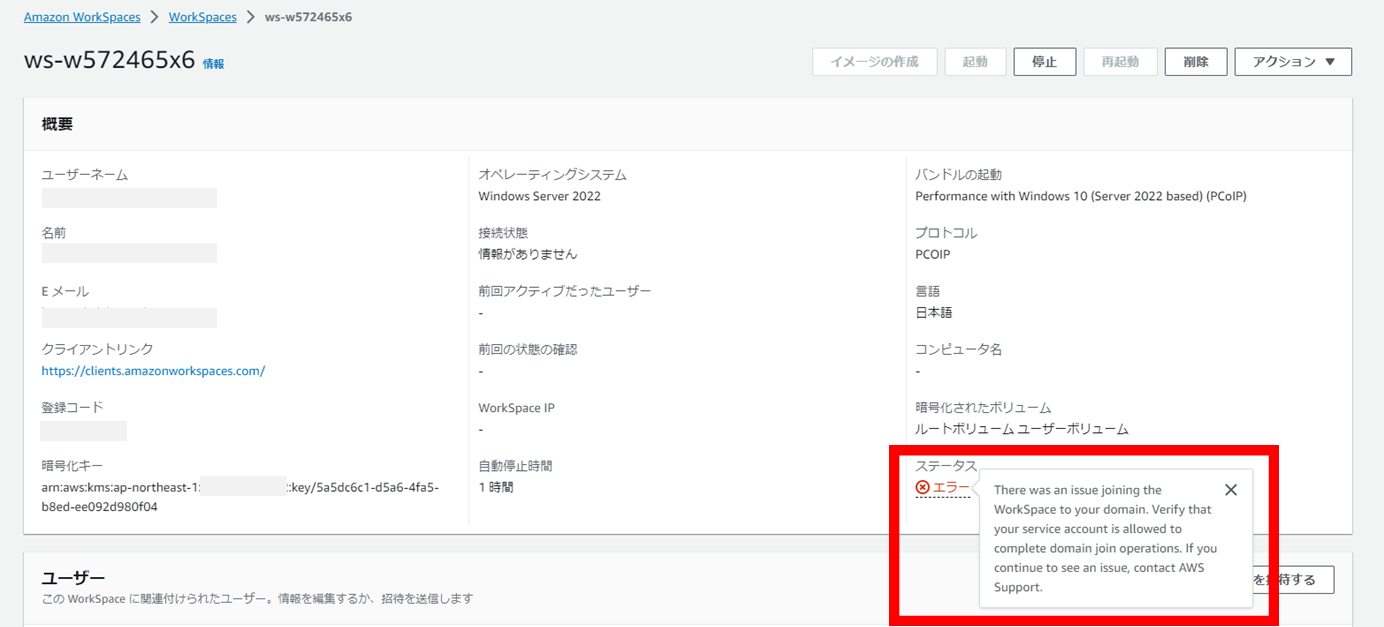Viewport: 1384px width, 627px height.
Task: Open the アクション dropdown menu
Action: coord(1293,61)
